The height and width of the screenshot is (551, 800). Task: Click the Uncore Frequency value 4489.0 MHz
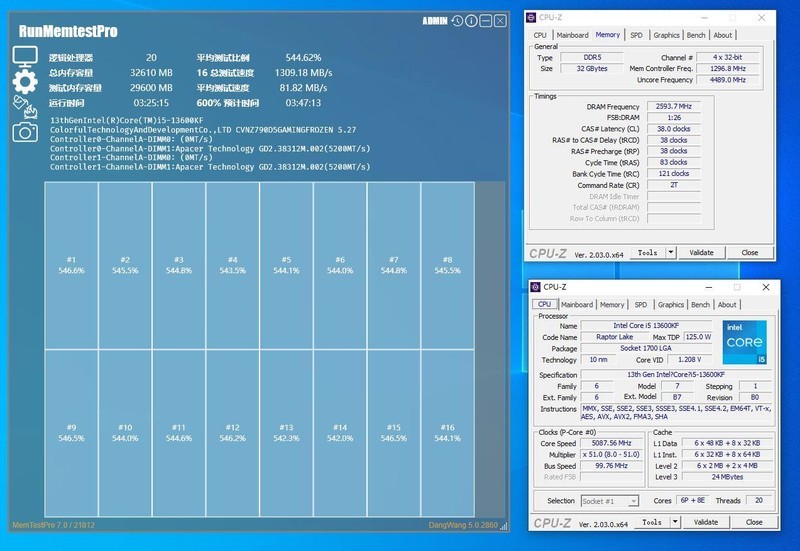tap(728, 80)
